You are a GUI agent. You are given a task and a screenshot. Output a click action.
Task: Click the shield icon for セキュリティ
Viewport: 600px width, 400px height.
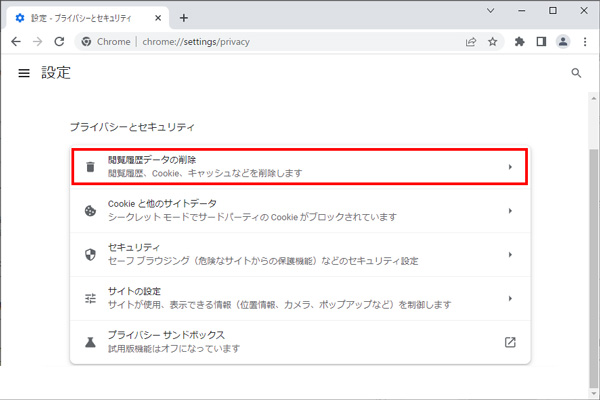[90, 255]
